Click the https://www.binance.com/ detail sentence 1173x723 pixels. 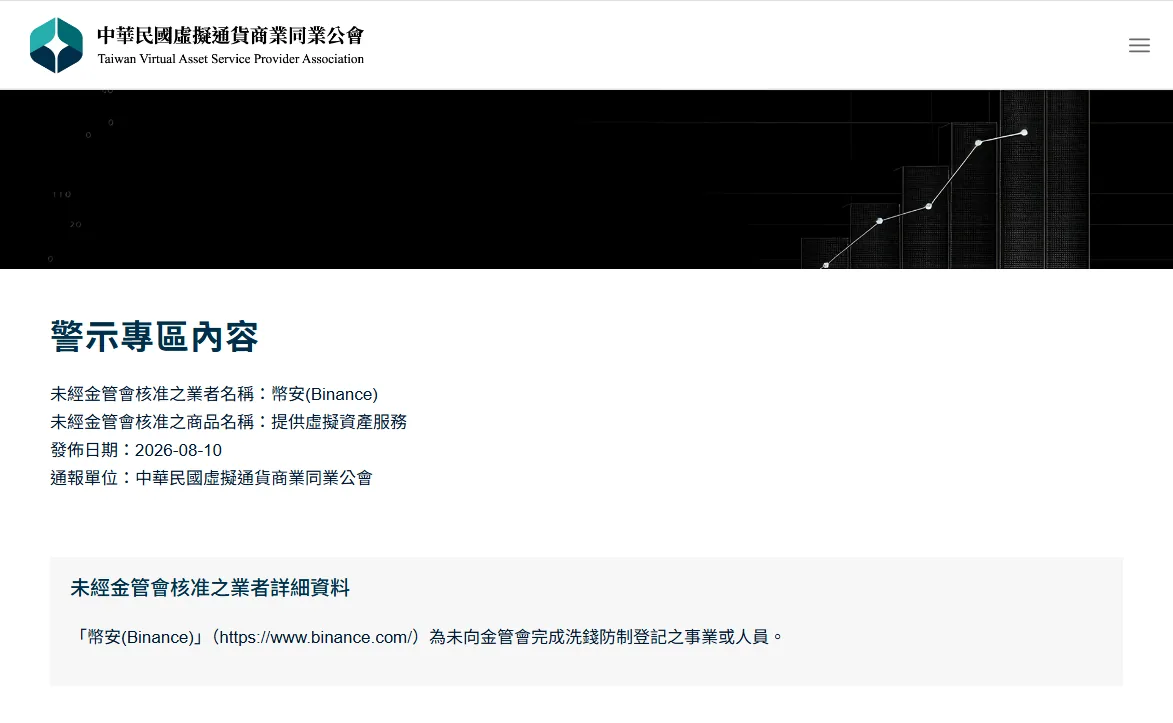pos(428,637)
